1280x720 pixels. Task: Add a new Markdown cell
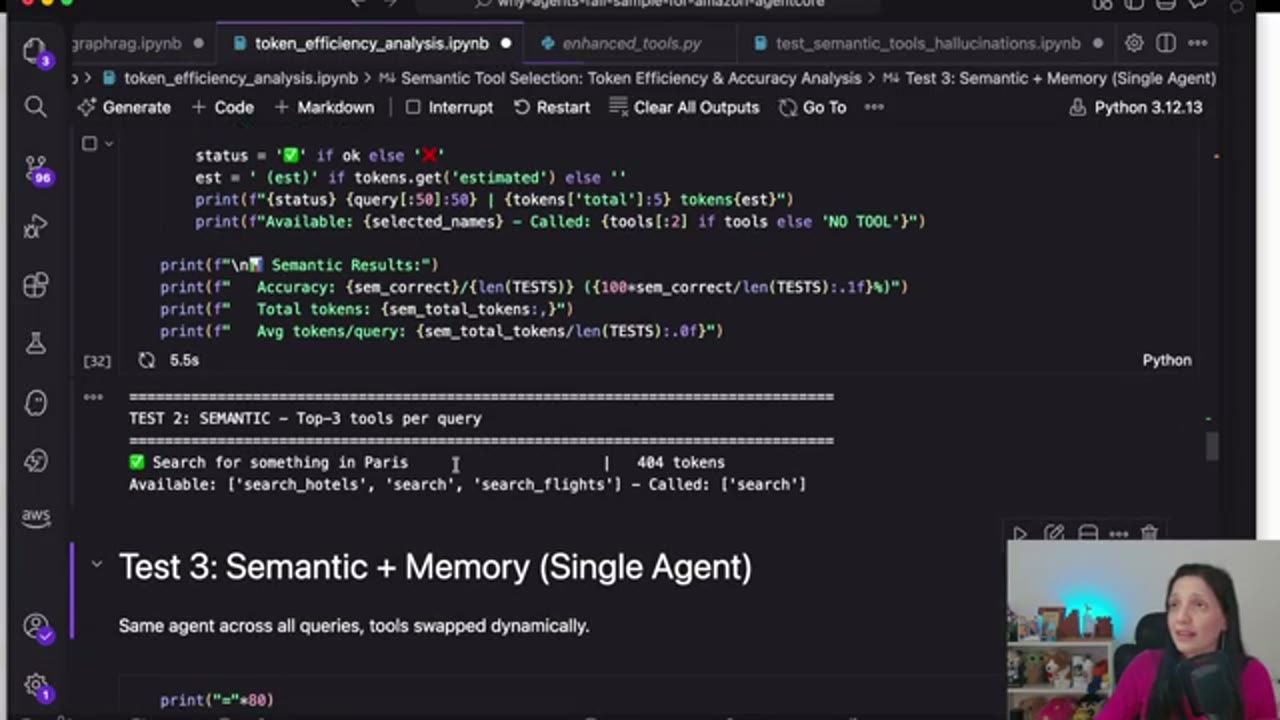tap(324, 107)
